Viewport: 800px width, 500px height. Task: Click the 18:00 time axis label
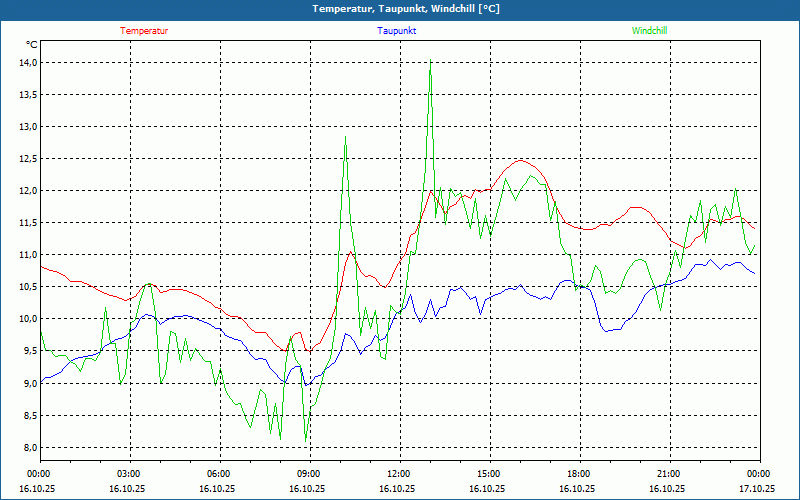tap(579, 474)
